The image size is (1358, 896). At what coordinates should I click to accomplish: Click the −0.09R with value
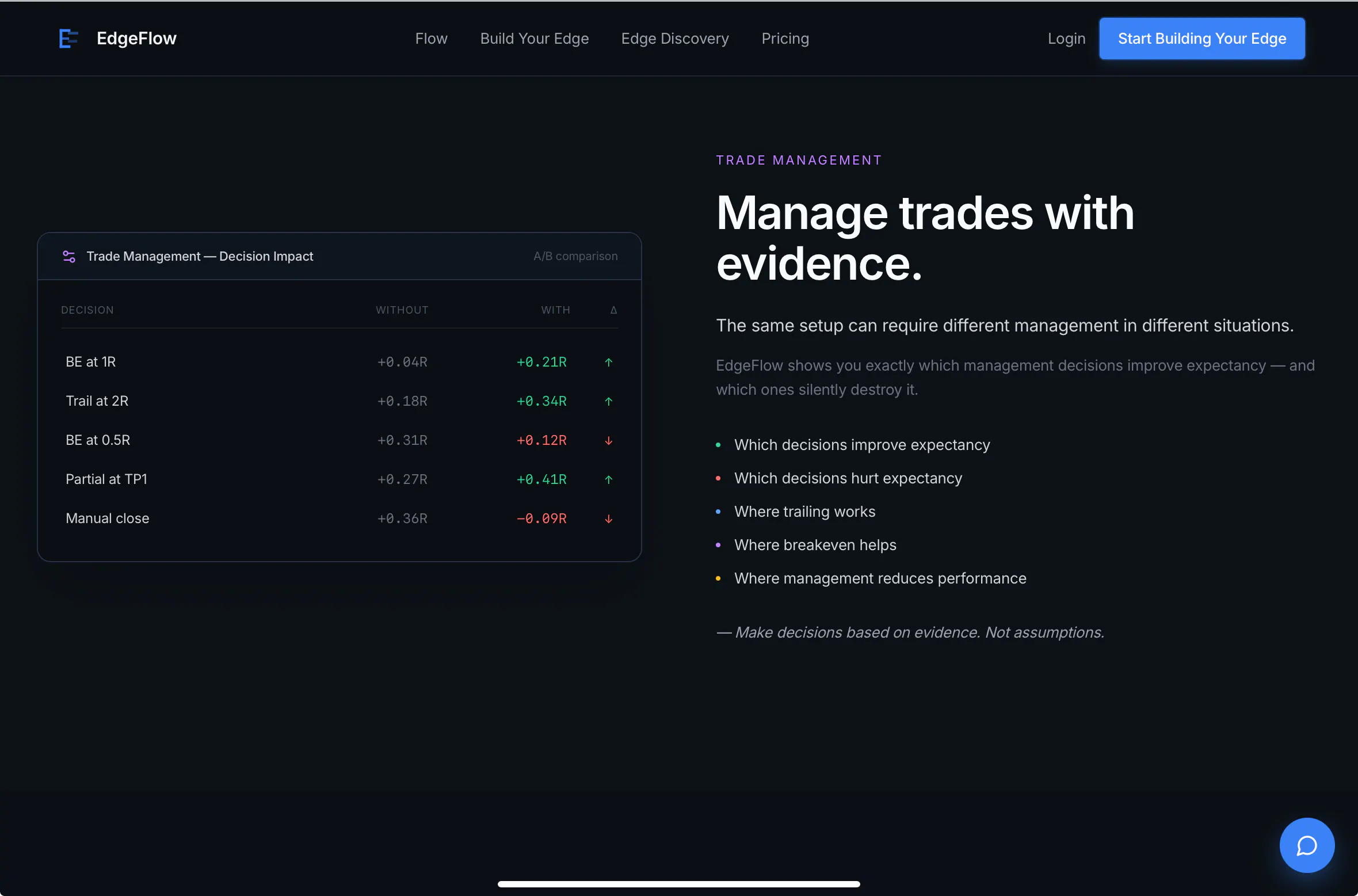coord(541,518)
